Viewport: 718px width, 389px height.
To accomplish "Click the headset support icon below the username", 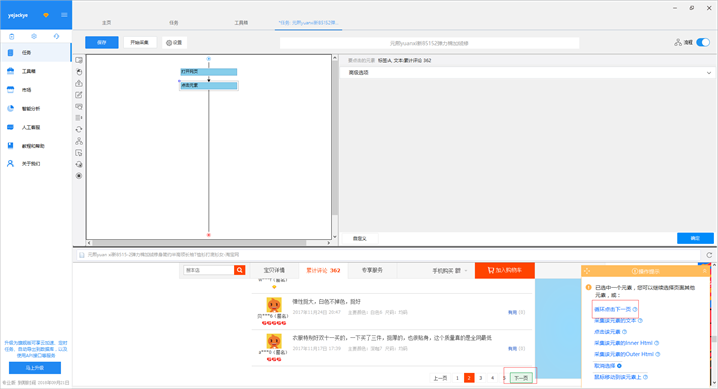I will (56, 36).
